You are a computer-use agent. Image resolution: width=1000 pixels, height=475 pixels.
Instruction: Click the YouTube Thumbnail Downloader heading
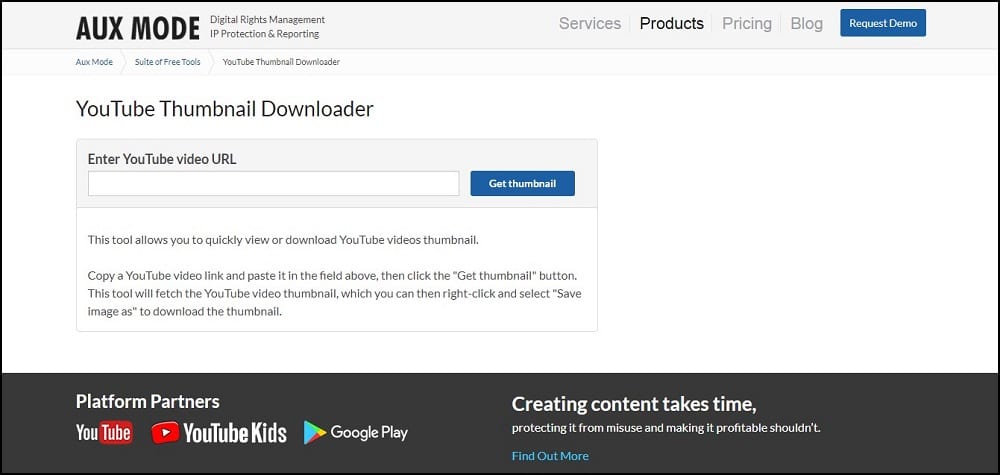[x=224, y=109]
